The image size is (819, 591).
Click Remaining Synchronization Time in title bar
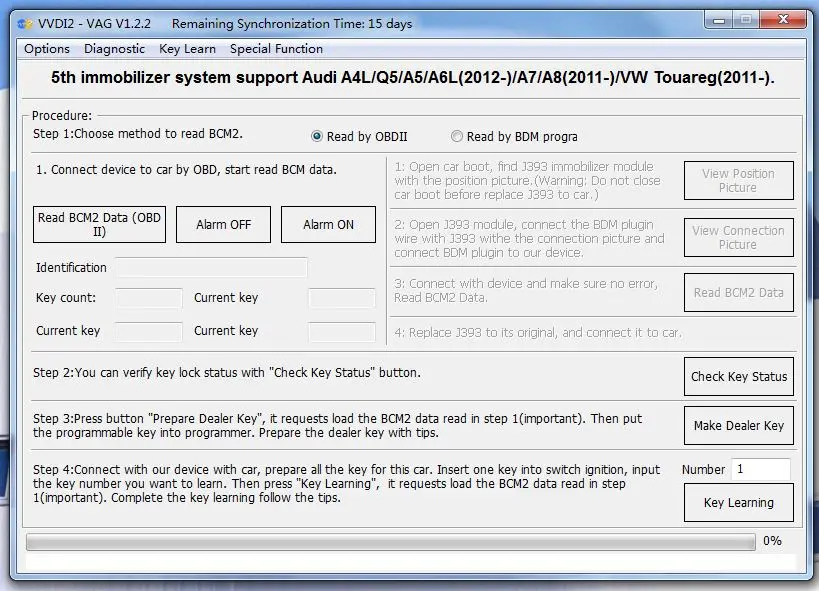point(291,24)
